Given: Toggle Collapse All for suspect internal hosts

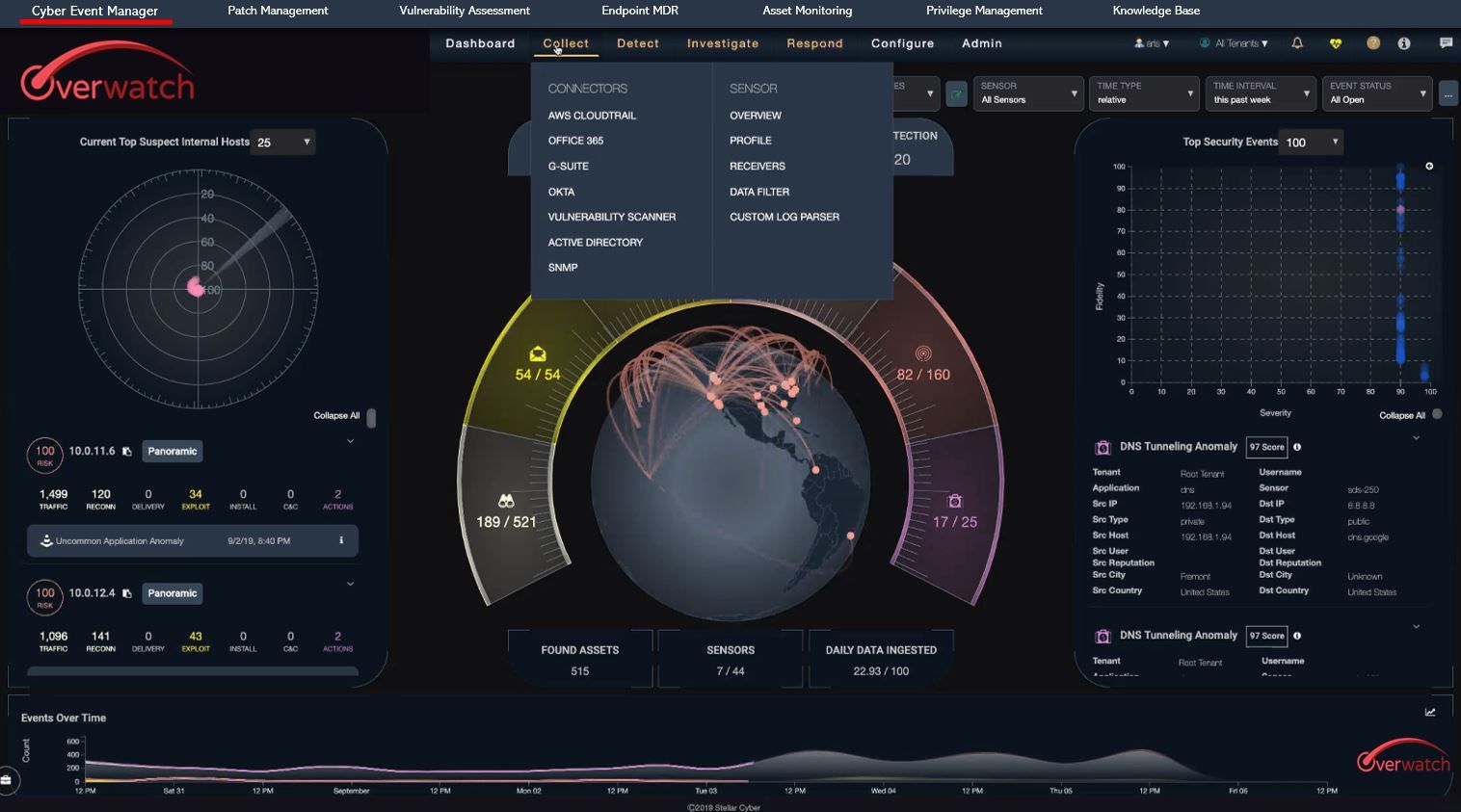Looking at the screenshot, I should click(371, 417).
